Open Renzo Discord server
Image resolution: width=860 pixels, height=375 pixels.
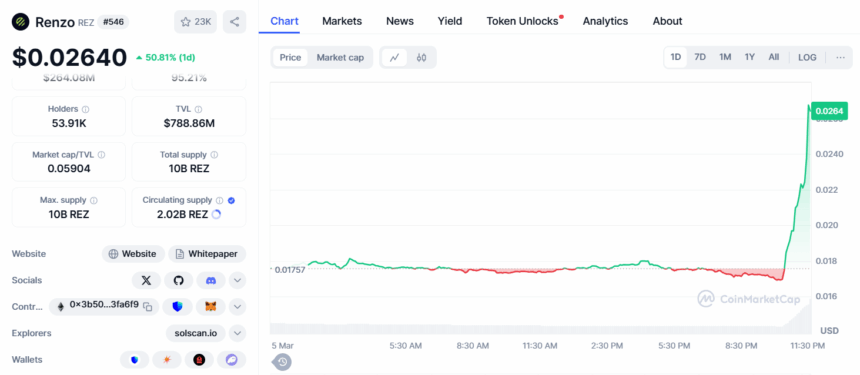pos(211,280)
